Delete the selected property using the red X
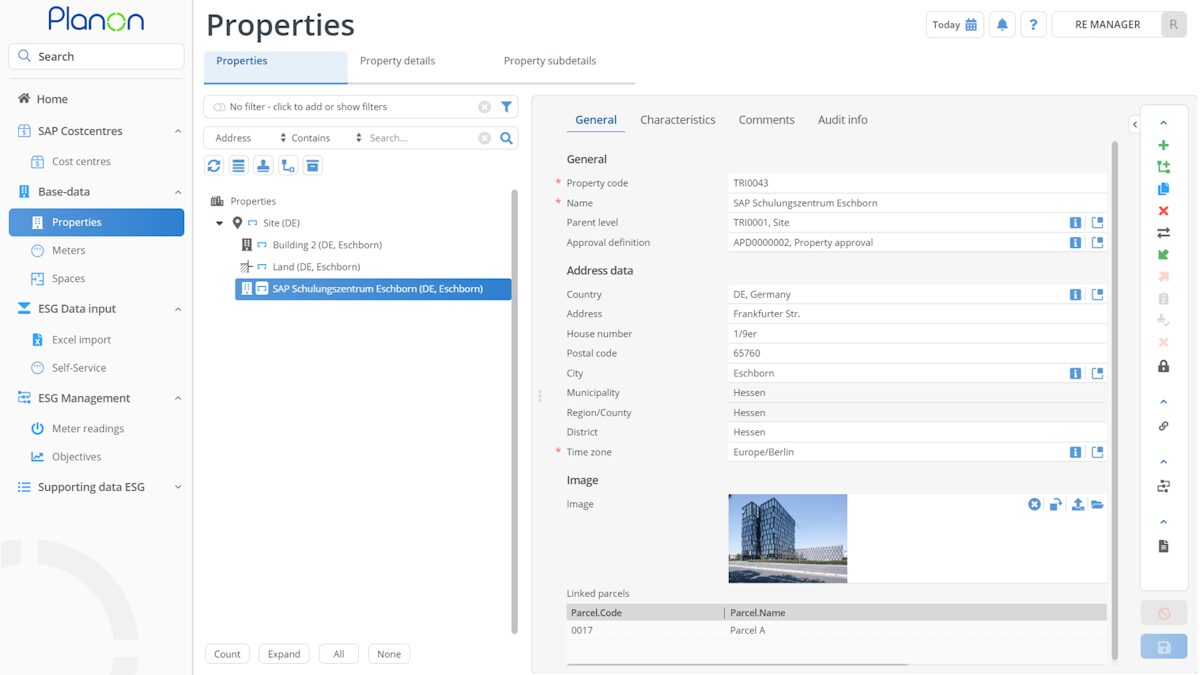1200x675 pixels. tap(1163, 211)
